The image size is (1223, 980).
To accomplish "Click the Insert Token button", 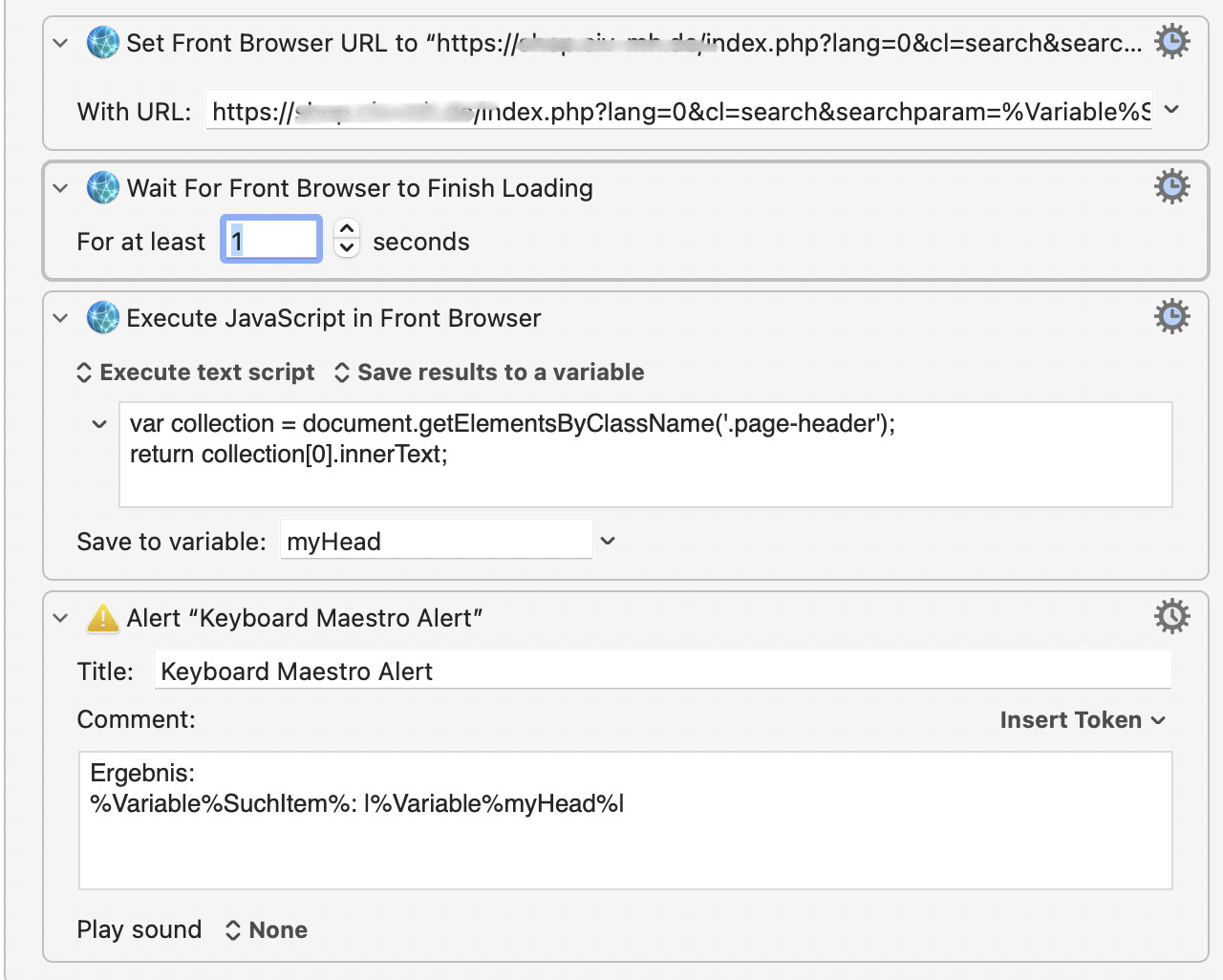I will point(1082,720).
